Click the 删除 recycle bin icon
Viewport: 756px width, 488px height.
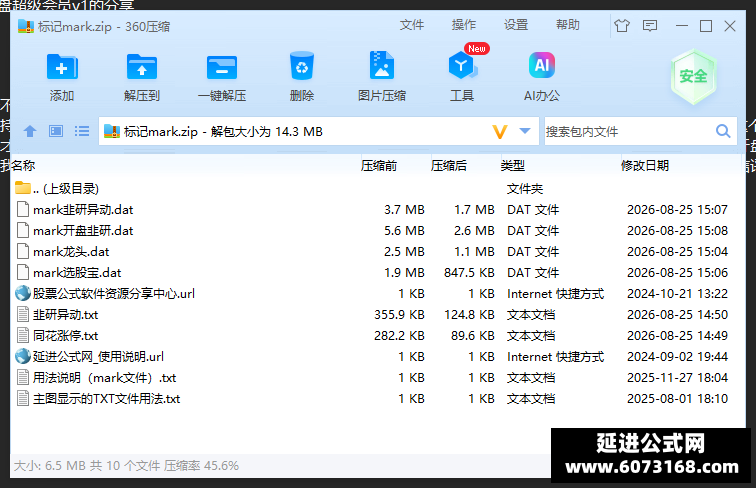tap(302, 66)
